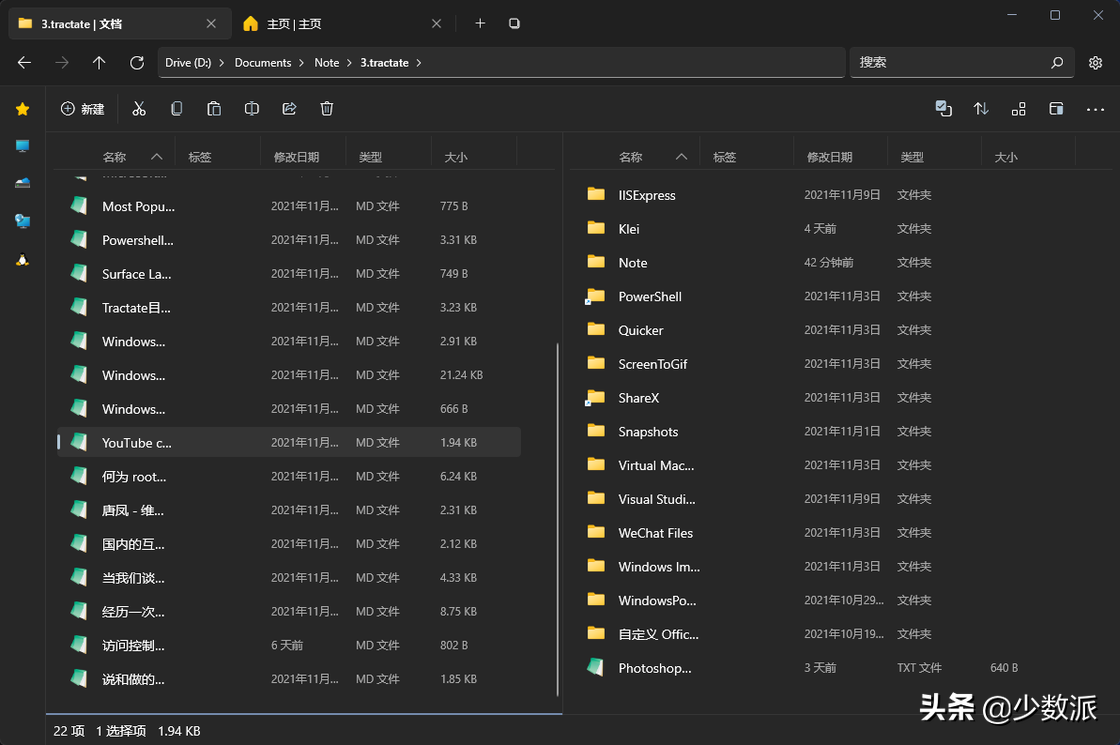
Task: Toggle the layout view pane icon
Action: tap(1056, 109)
